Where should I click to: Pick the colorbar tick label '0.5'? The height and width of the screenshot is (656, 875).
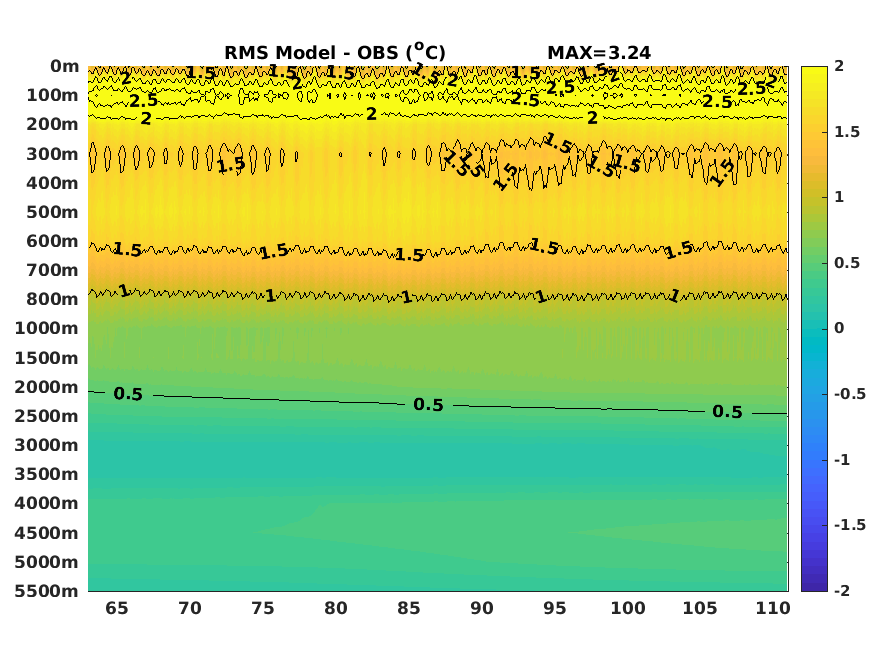point(847,263)
